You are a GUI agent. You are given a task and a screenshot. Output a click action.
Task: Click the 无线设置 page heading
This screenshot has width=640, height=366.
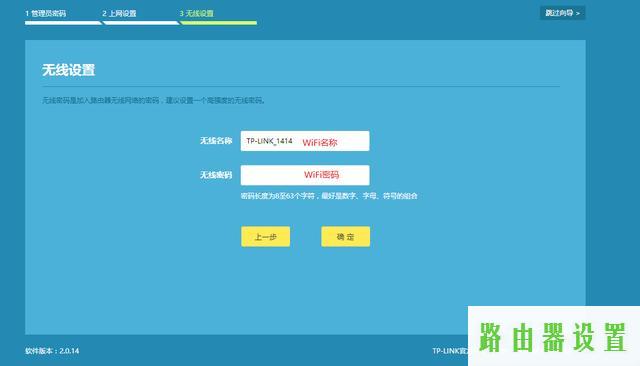(x=69, y=70)
